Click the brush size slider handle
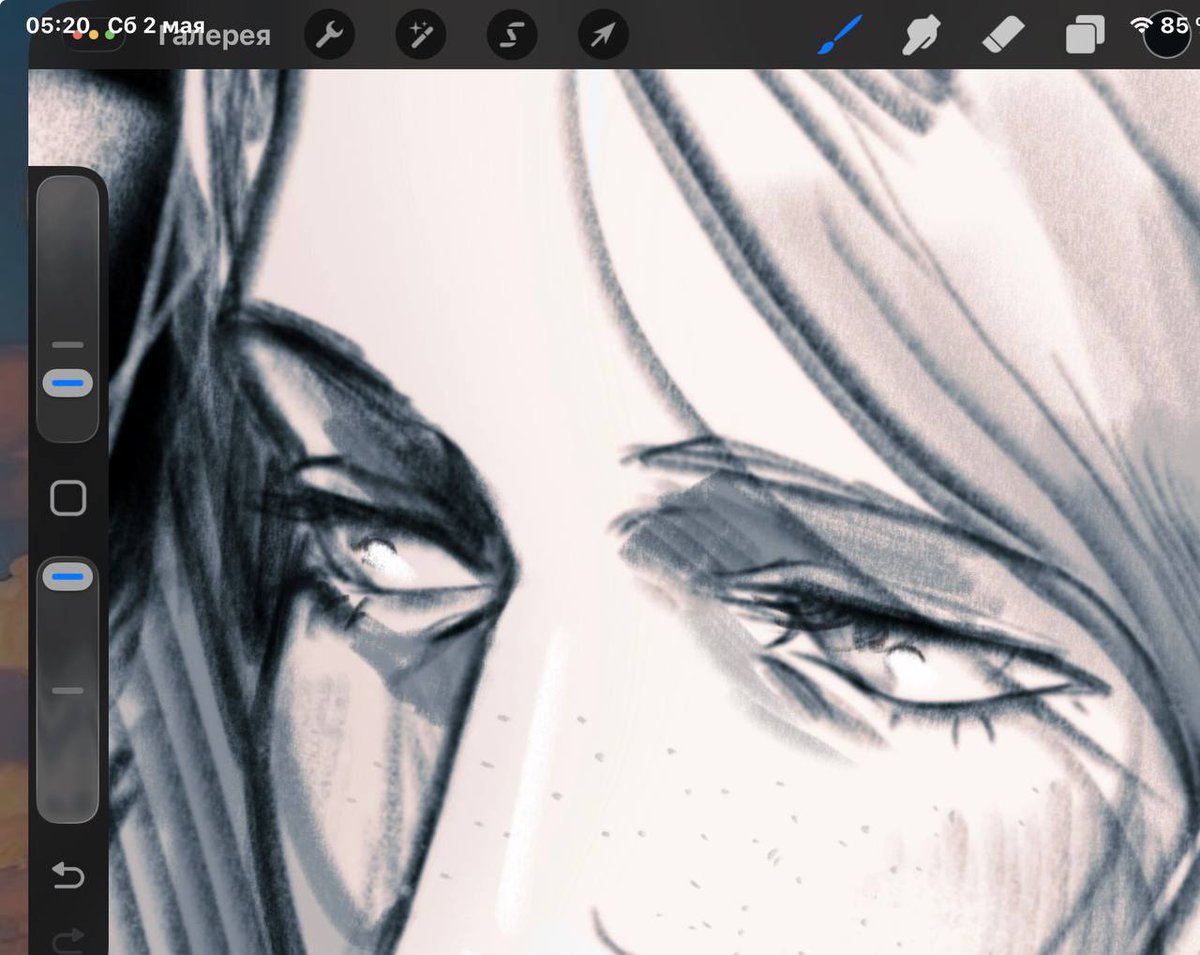This screenshot has width=1200, height=955. point(68,383)
